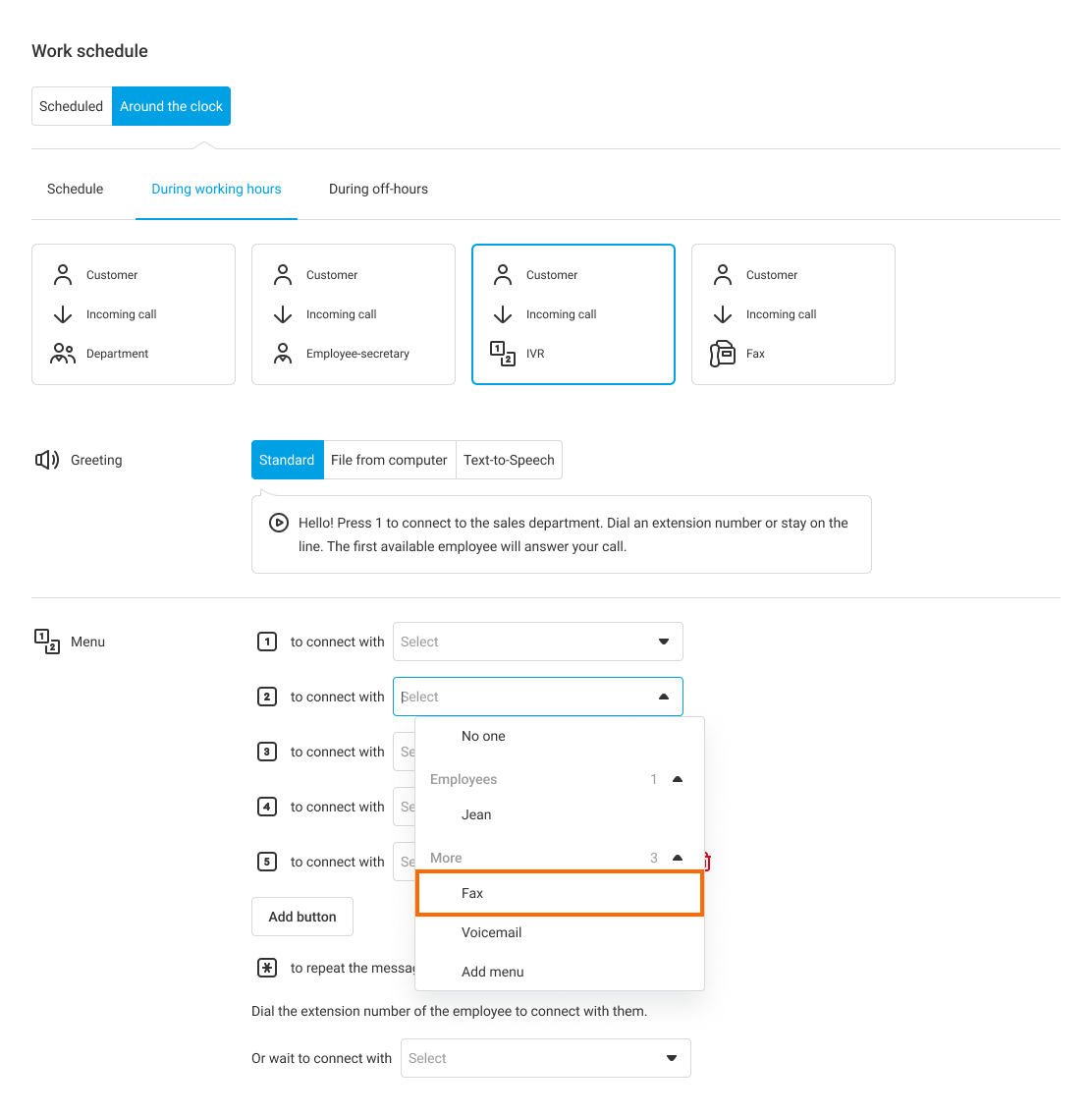Click the Menu IVR keypad icon
Image resolution: width=1092 pixels, height=1117 pixels.
(46, 642)
